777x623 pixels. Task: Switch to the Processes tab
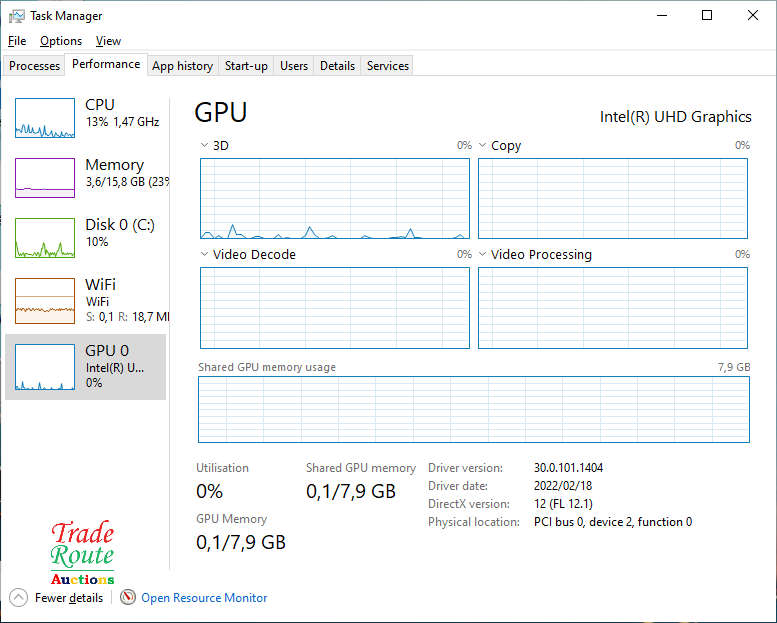point(35,66)
